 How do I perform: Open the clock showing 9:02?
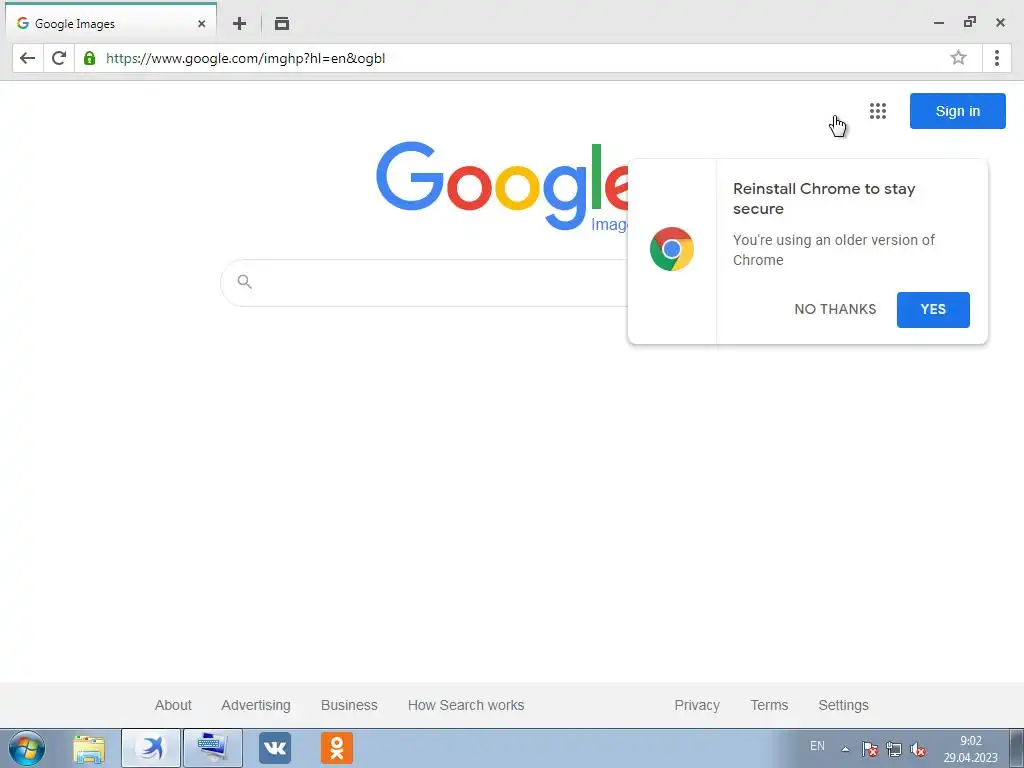(970, 749)
